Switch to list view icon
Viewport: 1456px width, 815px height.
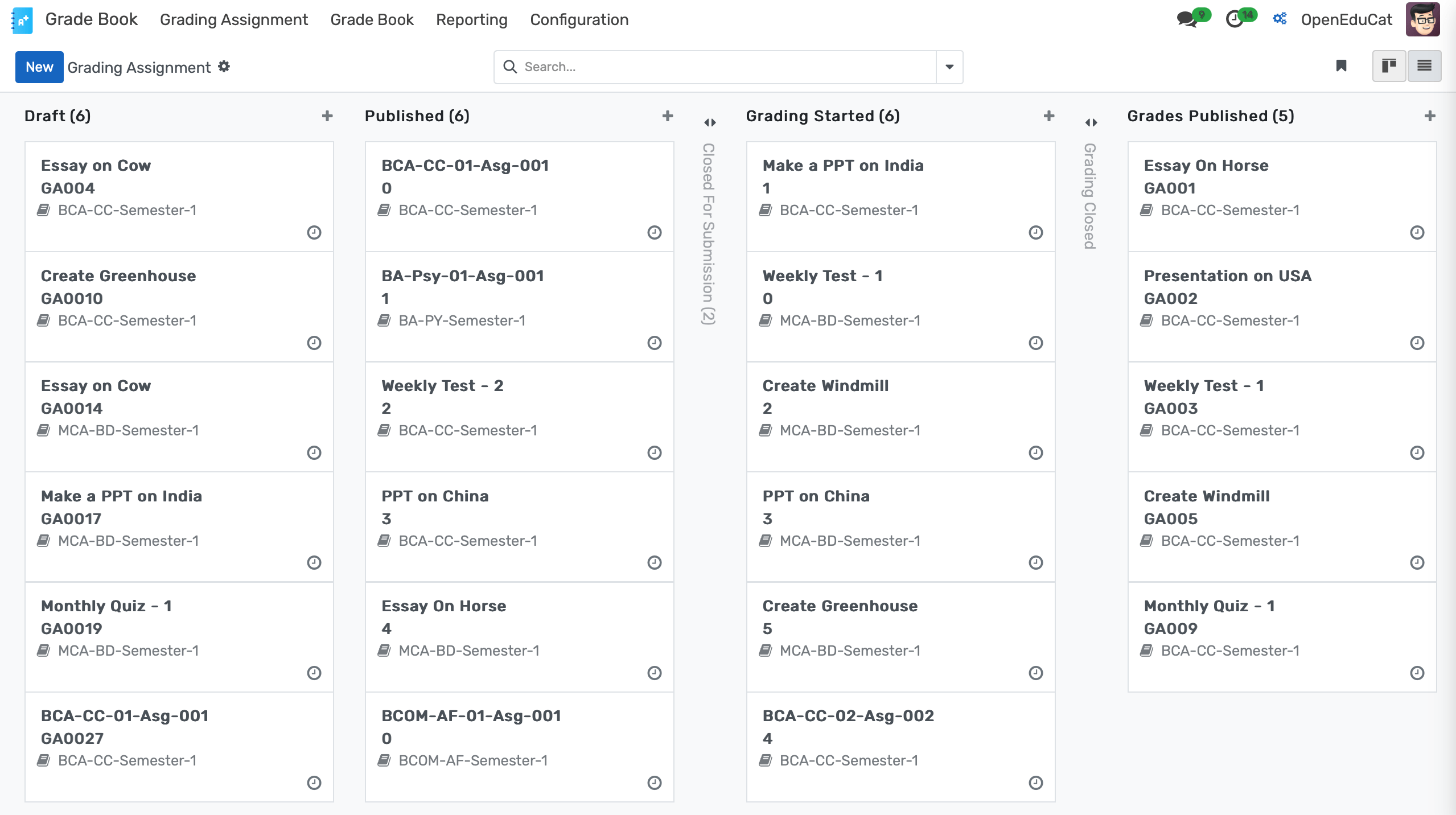1425,67
